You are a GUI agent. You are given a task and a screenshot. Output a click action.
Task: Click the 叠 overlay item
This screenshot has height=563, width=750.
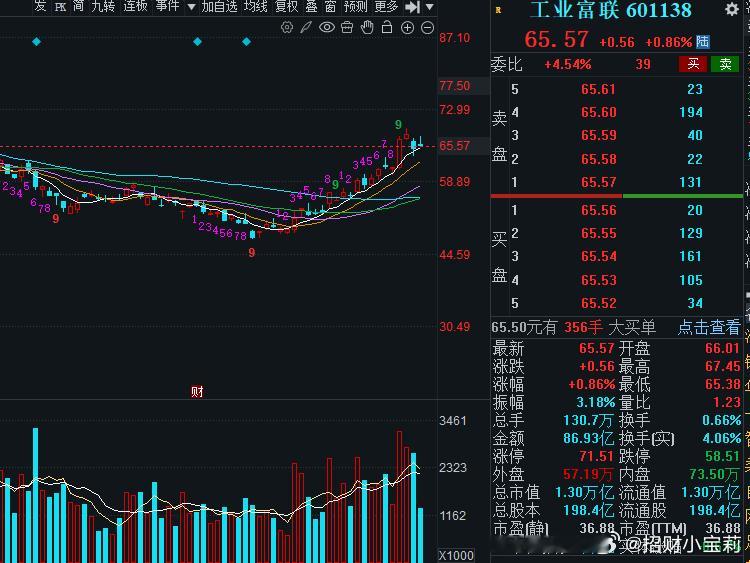coord(312,6)
